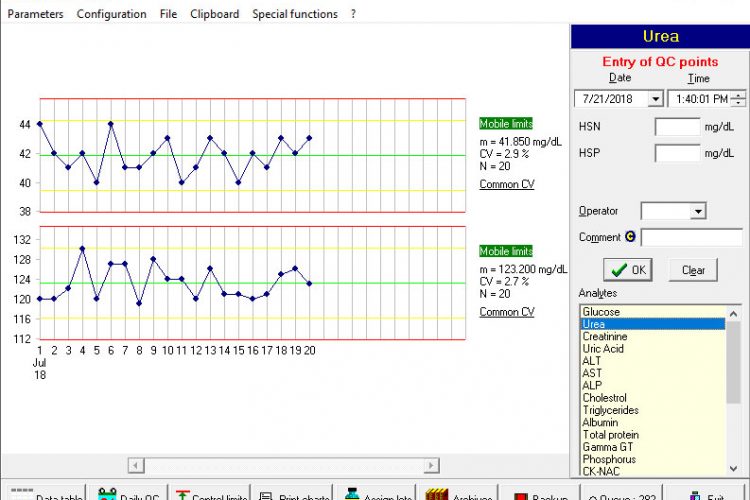Open the Data table view
750x500 pixels.
tap(44, 494)
